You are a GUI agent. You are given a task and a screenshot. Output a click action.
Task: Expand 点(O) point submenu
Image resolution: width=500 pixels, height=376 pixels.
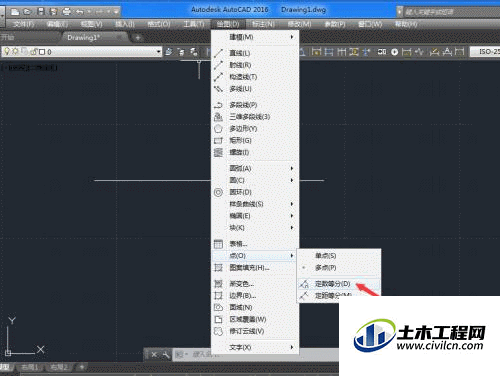click(255, 256)
